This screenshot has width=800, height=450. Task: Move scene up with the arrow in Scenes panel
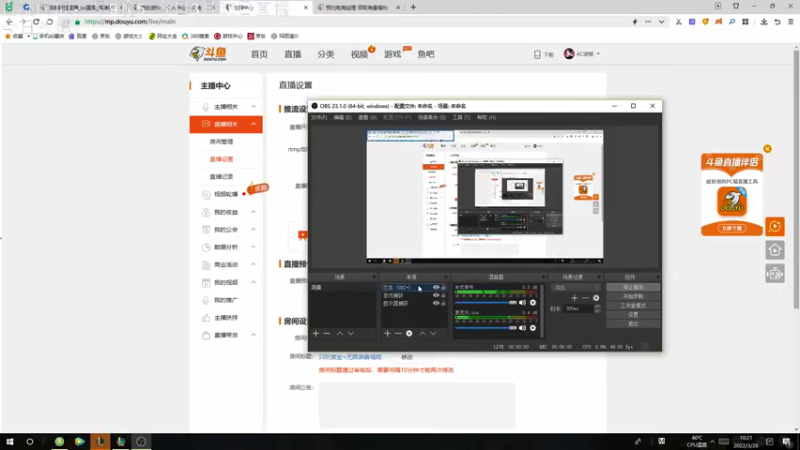point(340,333)
